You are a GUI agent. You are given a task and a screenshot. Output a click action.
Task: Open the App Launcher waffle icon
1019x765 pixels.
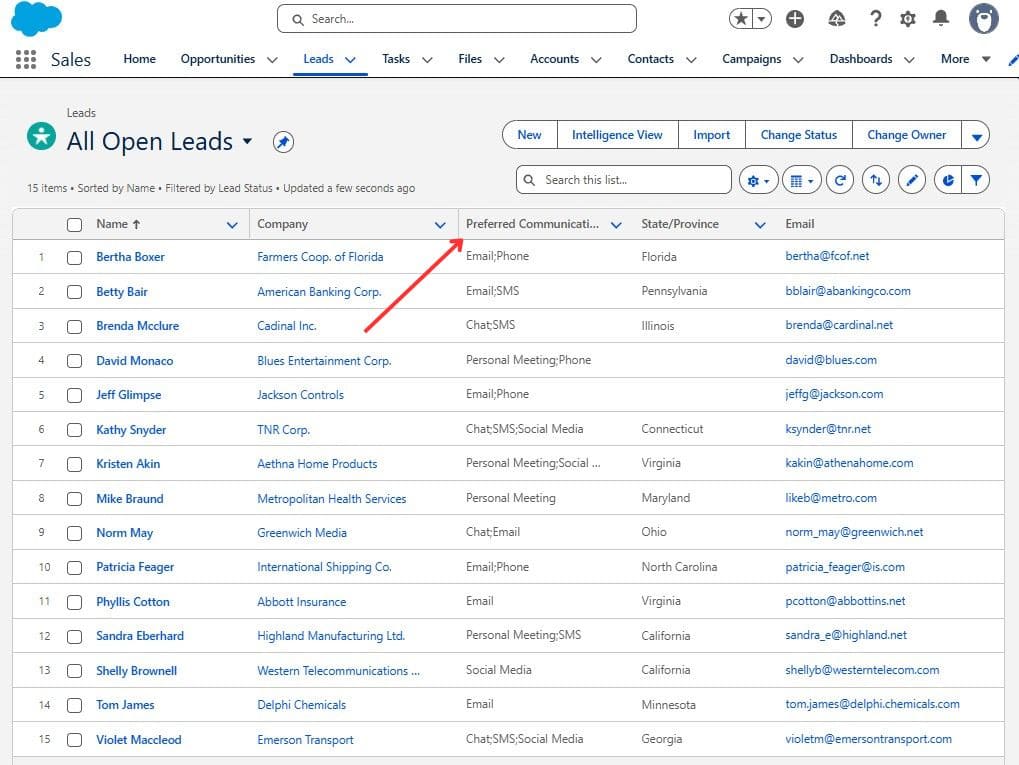point(24,60)
